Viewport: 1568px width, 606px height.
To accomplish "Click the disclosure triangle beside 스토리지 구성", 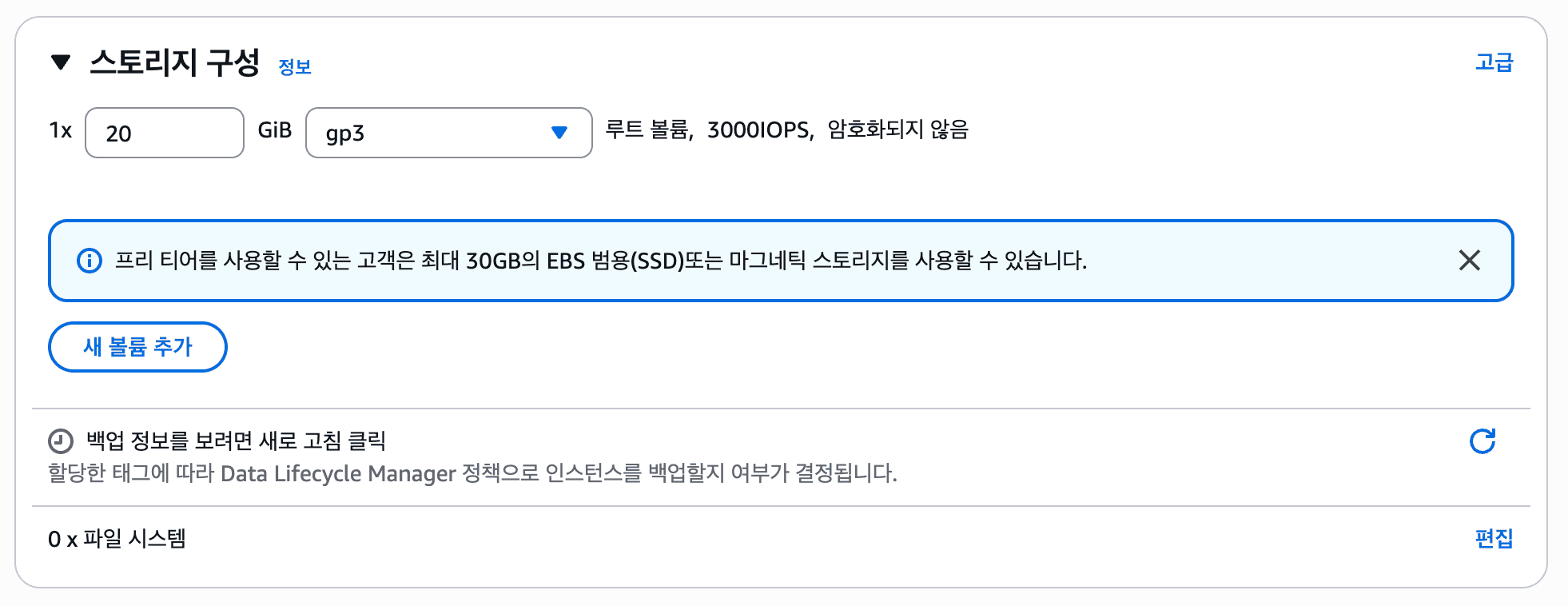I will 61,63.
